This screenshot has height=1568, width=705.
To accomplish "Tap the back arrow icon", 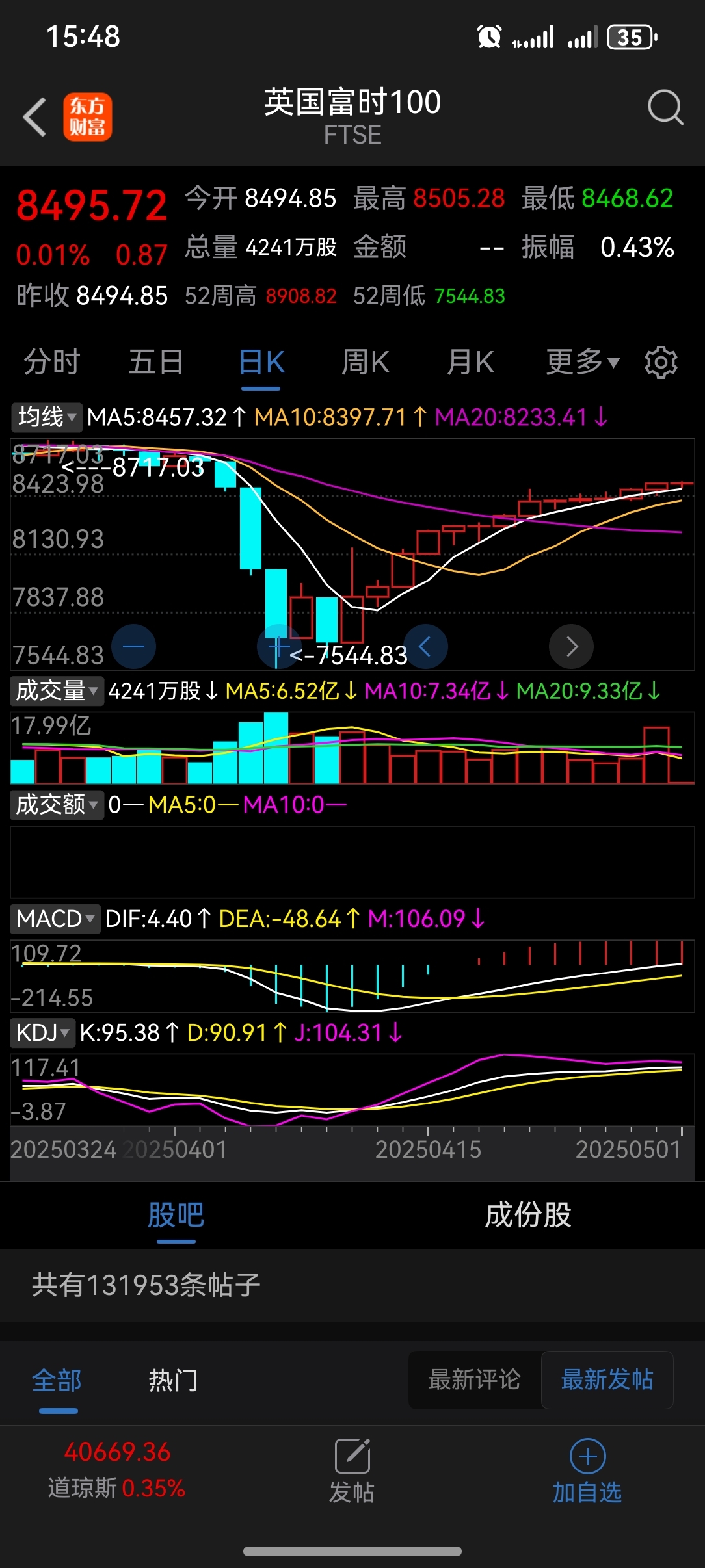I will [x=34, y=117].
